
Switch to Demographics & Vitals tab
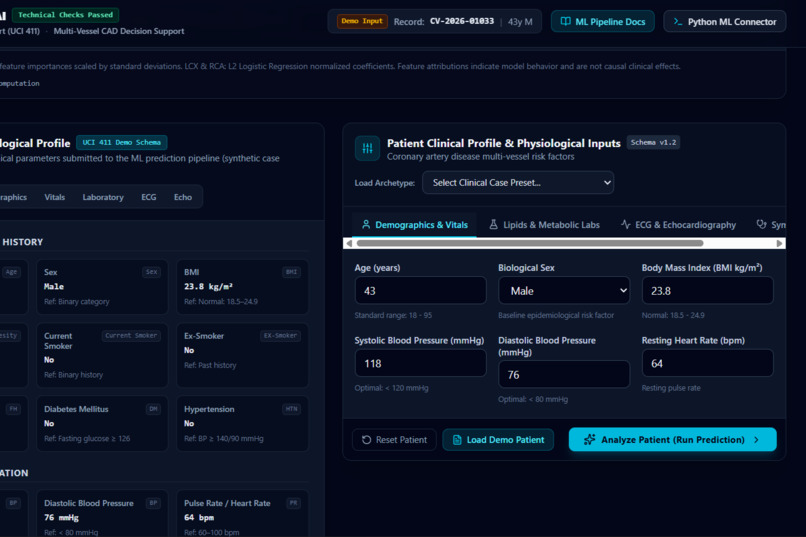(x=415, y=225)
